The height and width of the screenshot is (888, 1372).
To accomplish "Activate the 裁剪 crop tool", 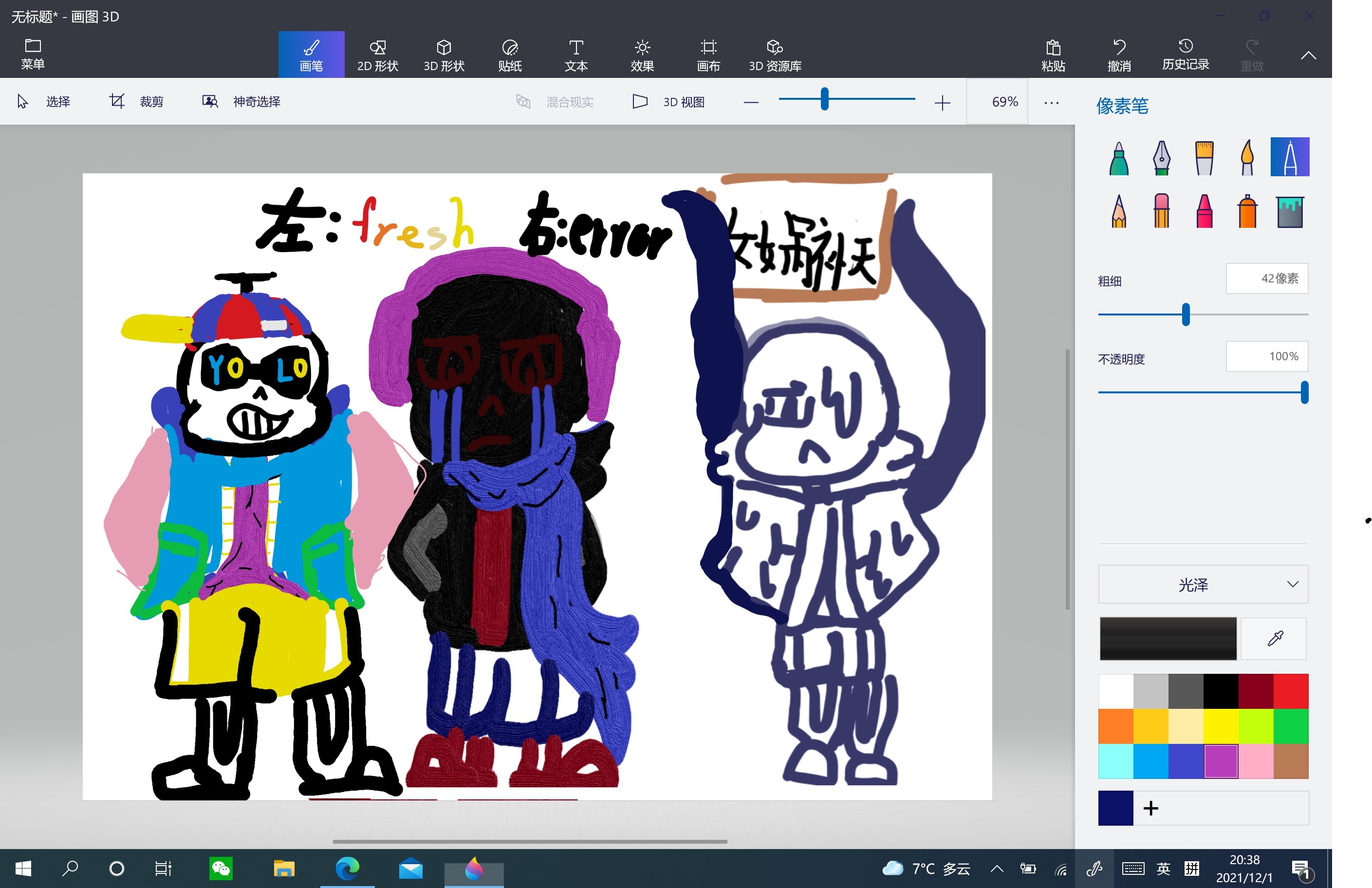I will pyautogui.click(x=137, y=101).
